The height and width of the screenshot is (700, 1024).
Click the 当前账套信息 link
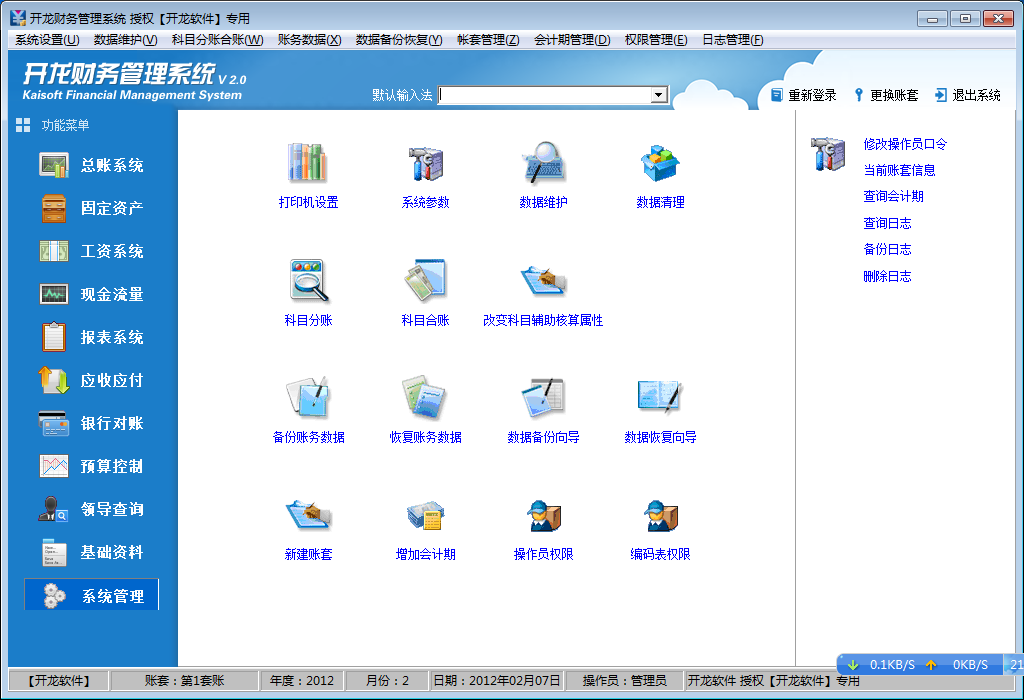click(899, 170)
